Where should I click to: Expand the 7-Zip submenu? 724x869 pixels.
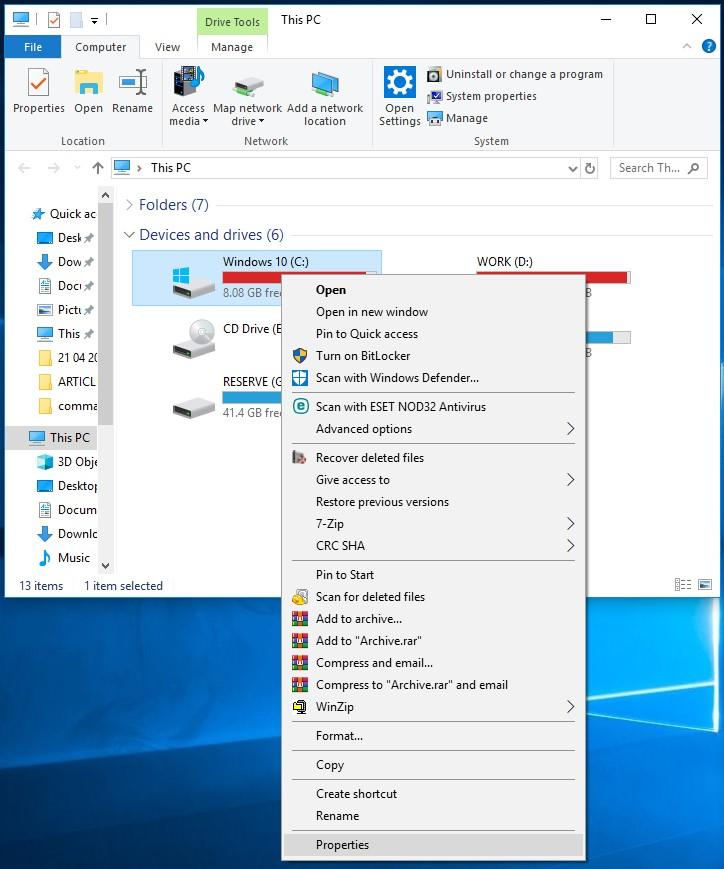coord(434,524)
